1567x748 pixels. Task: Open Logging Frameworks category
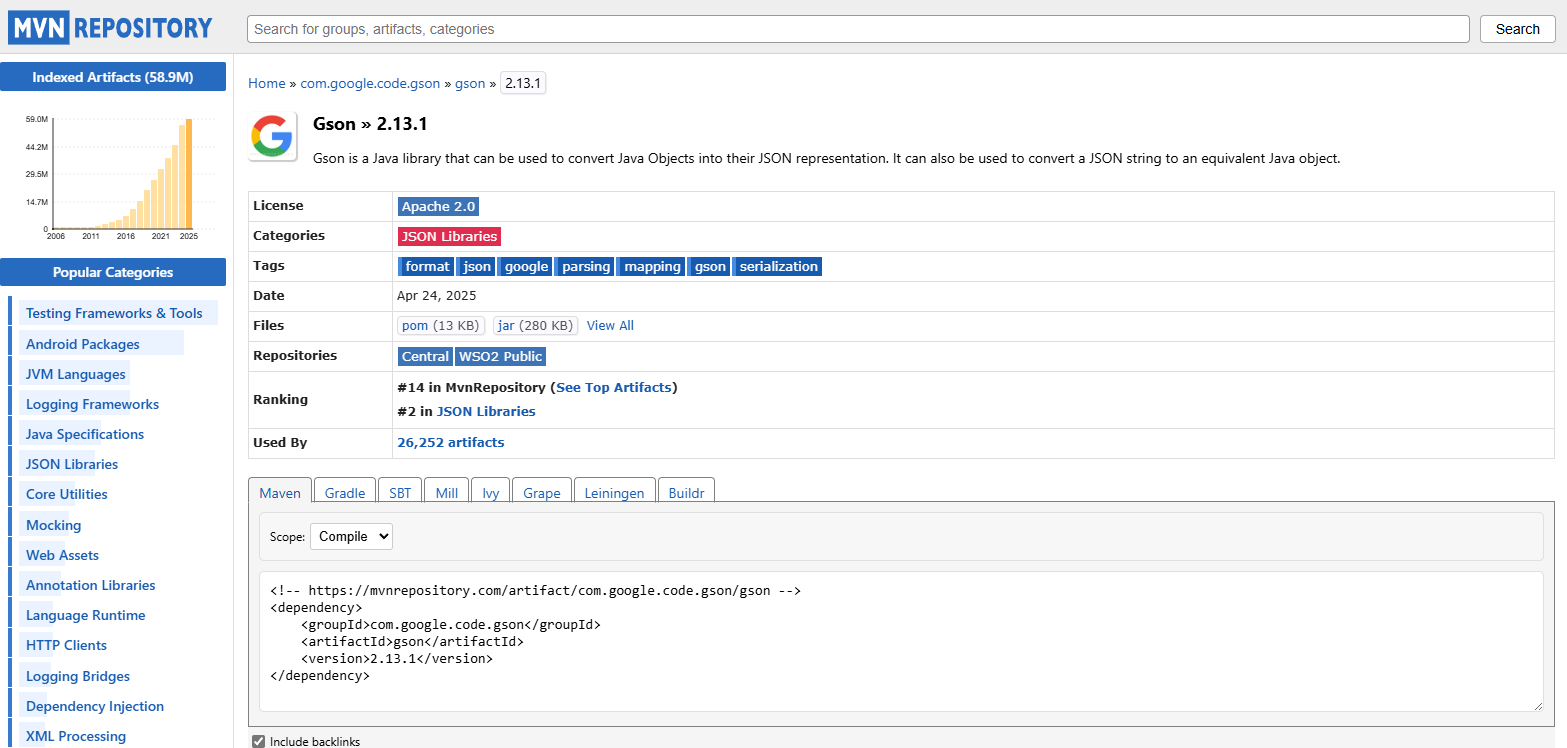tap(92, 404)
